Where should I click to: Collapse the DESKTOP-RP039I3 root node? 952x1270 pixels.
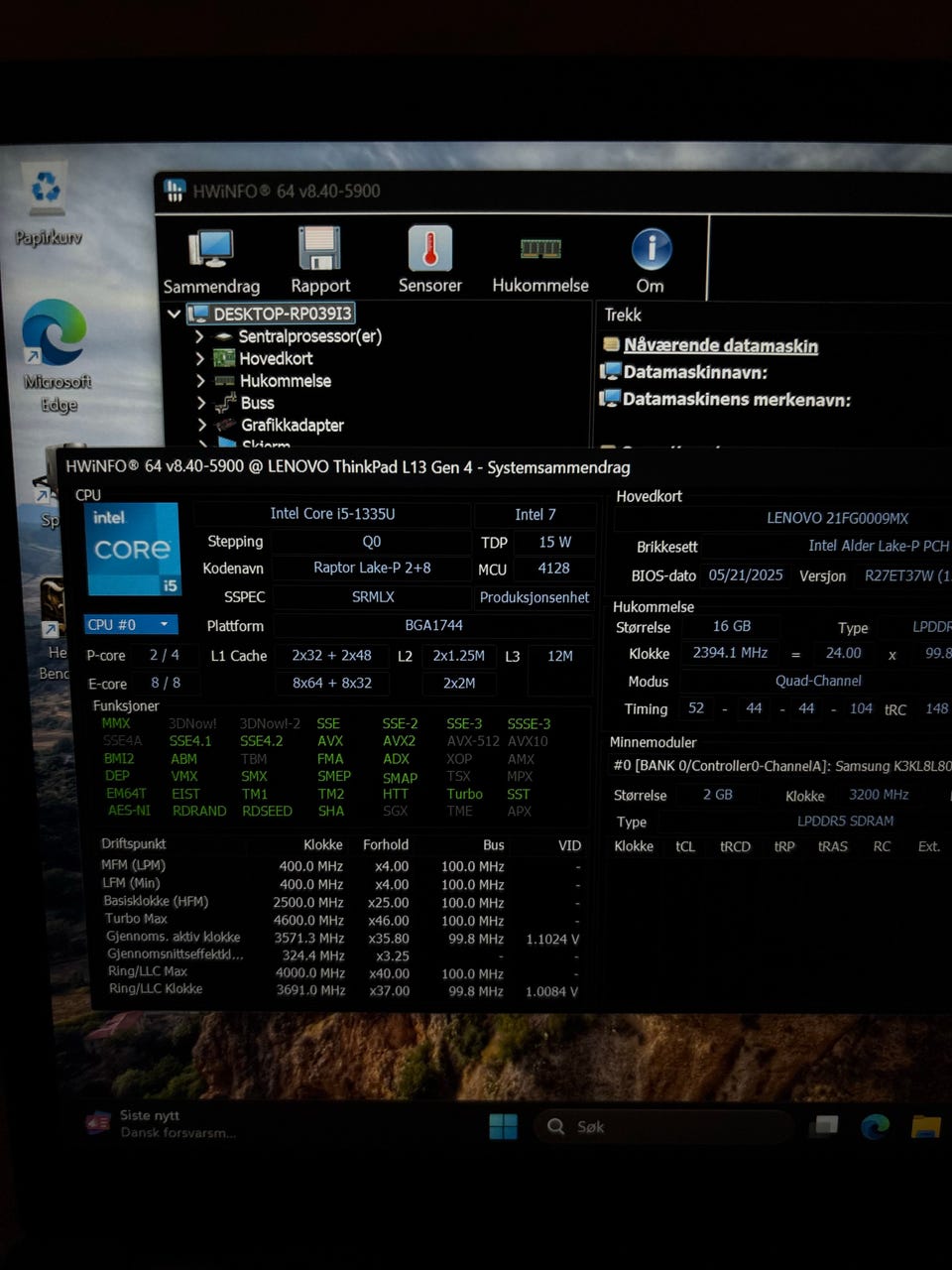click(175, 314)
